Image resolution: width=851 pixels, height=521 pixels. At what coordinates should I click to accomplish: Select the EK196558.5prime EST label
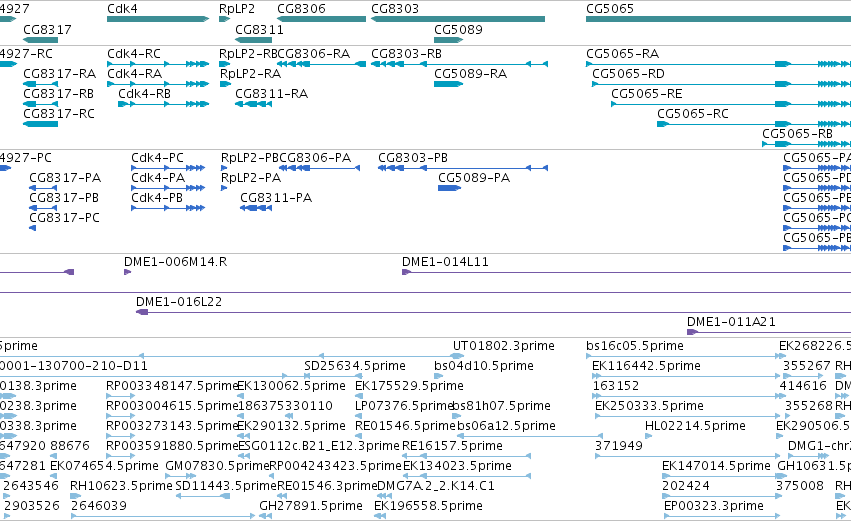[428, 506]
